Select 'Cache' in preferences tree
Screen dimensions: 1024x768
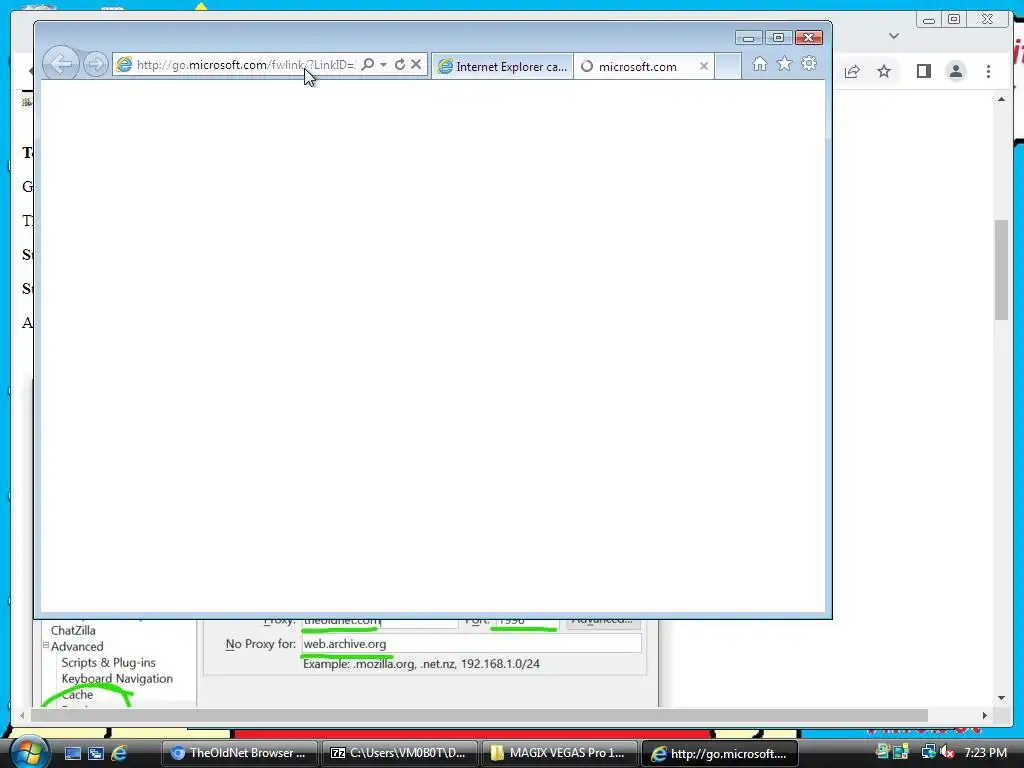coord(77,695)
